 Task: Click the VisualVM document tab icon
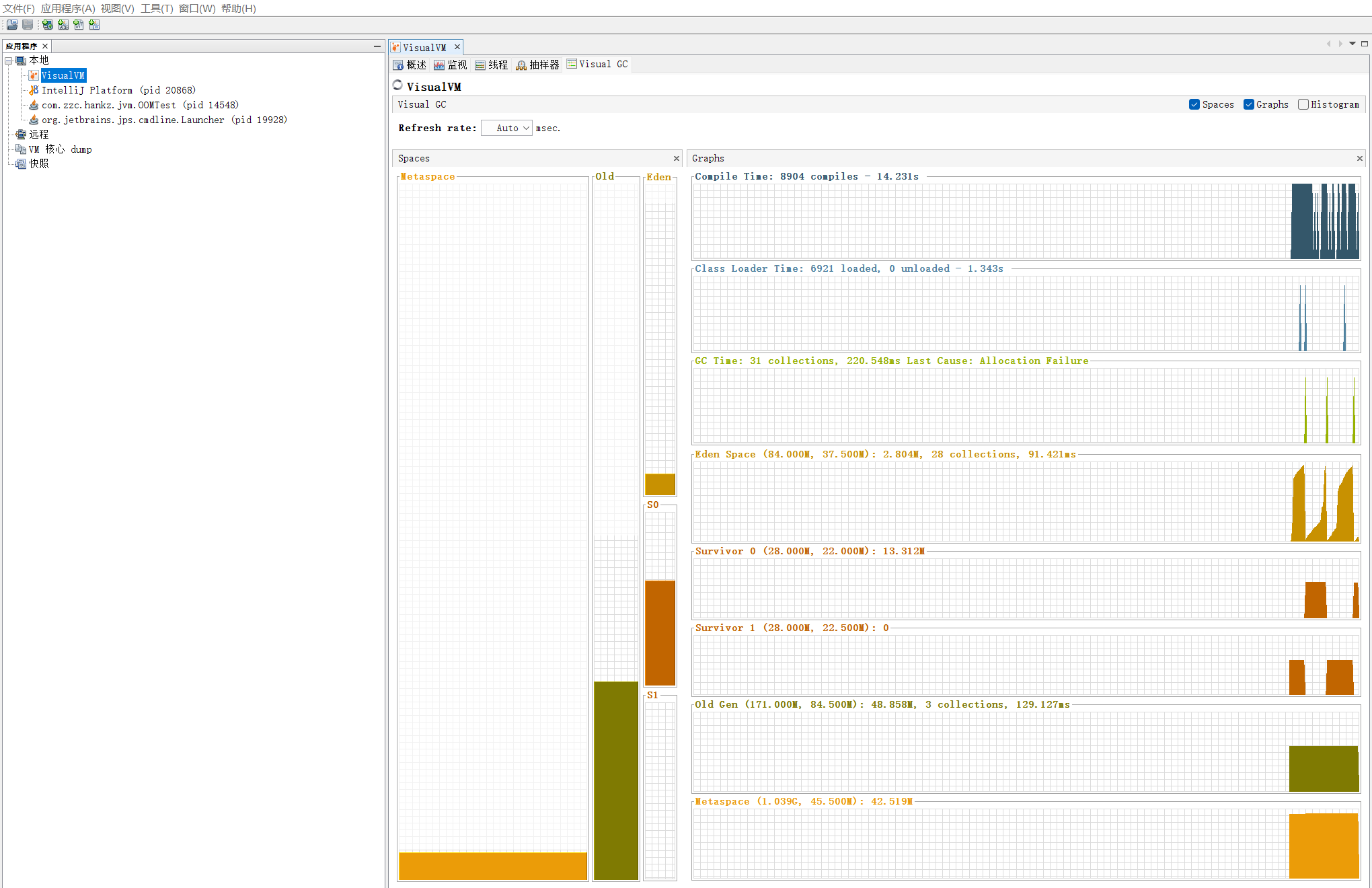pos(396,48)
